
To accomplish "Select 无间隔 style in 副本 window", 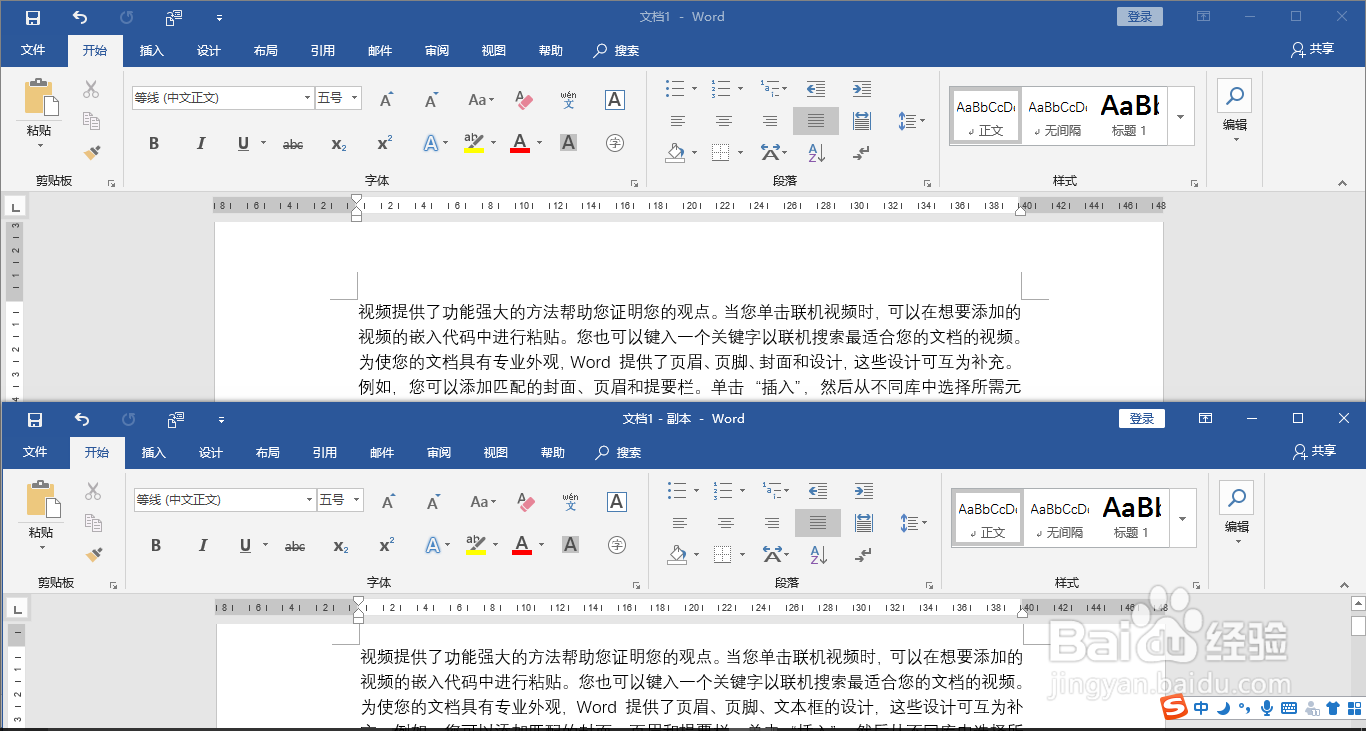I will pyautogui.click(x=1059, y=518).
